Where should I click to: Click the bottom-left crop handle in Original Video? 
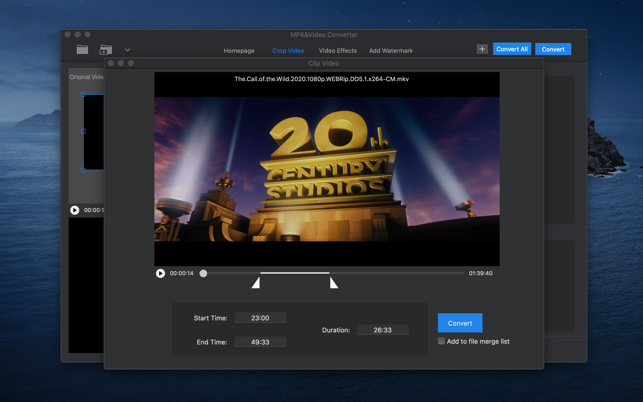click(x=83, y=170)
